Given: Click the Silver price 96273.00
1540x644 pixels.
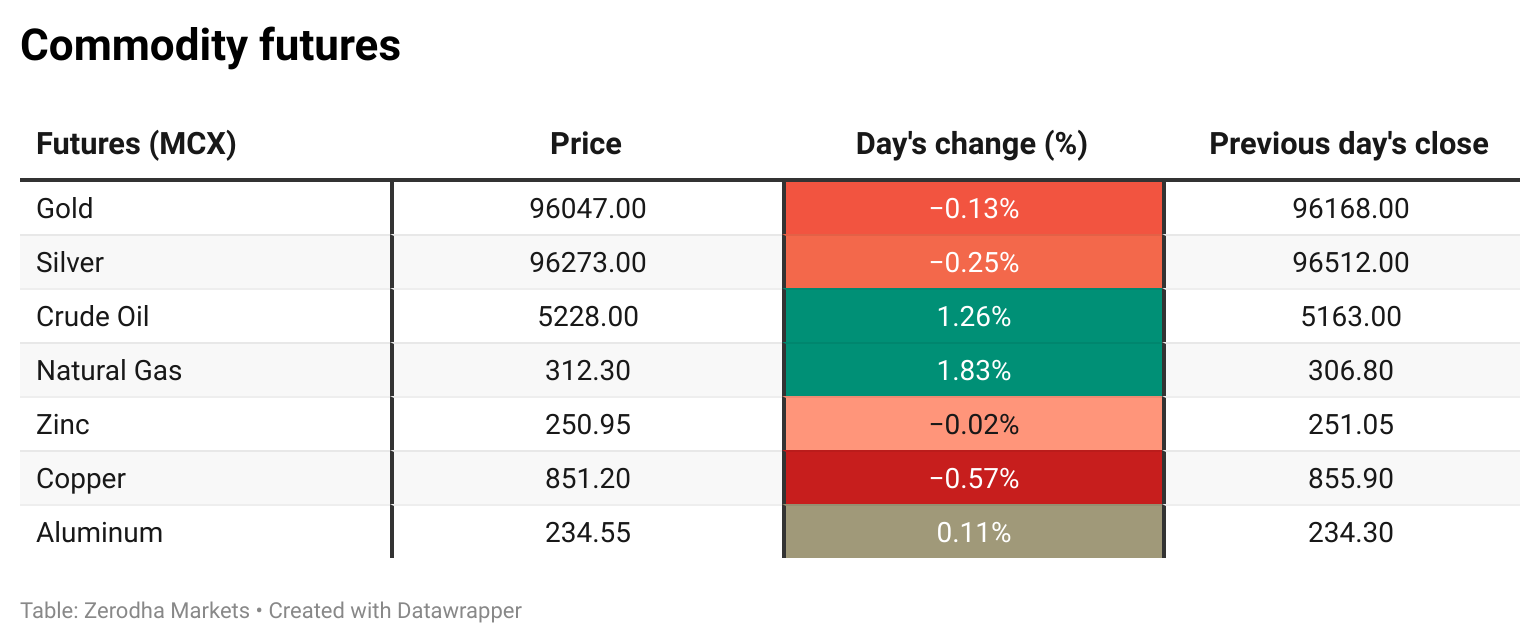Looking at the screenshot, I should [588, 263].
